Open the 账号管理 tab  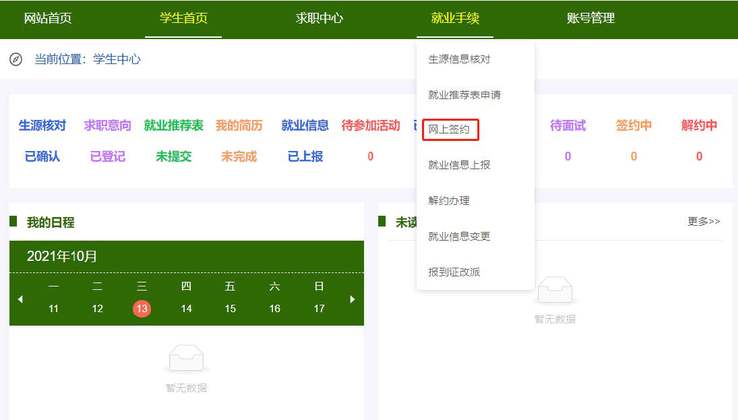tap(590, 18)
